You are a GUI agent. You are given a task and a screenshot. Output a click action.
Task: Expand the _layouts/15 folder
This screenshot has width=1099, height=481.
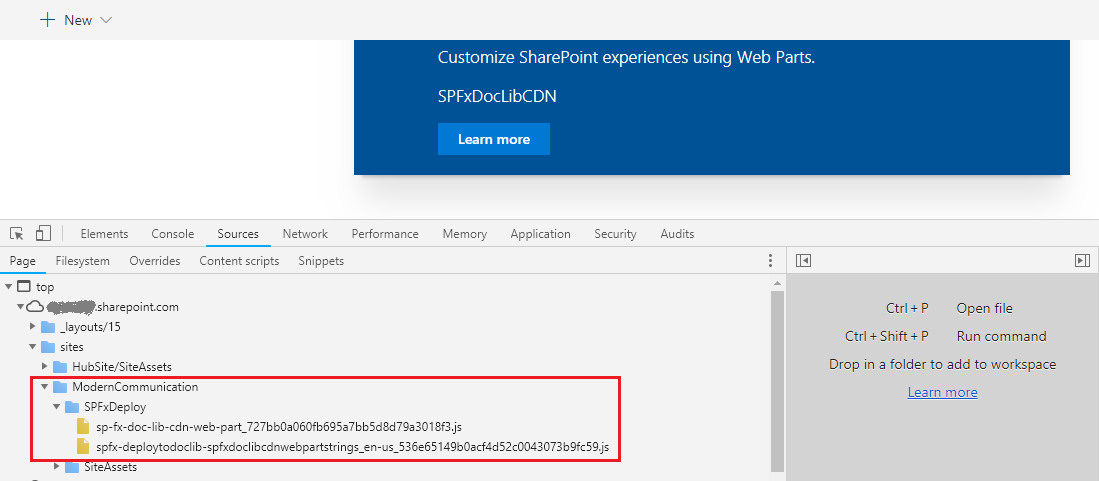tap(33, 327)
